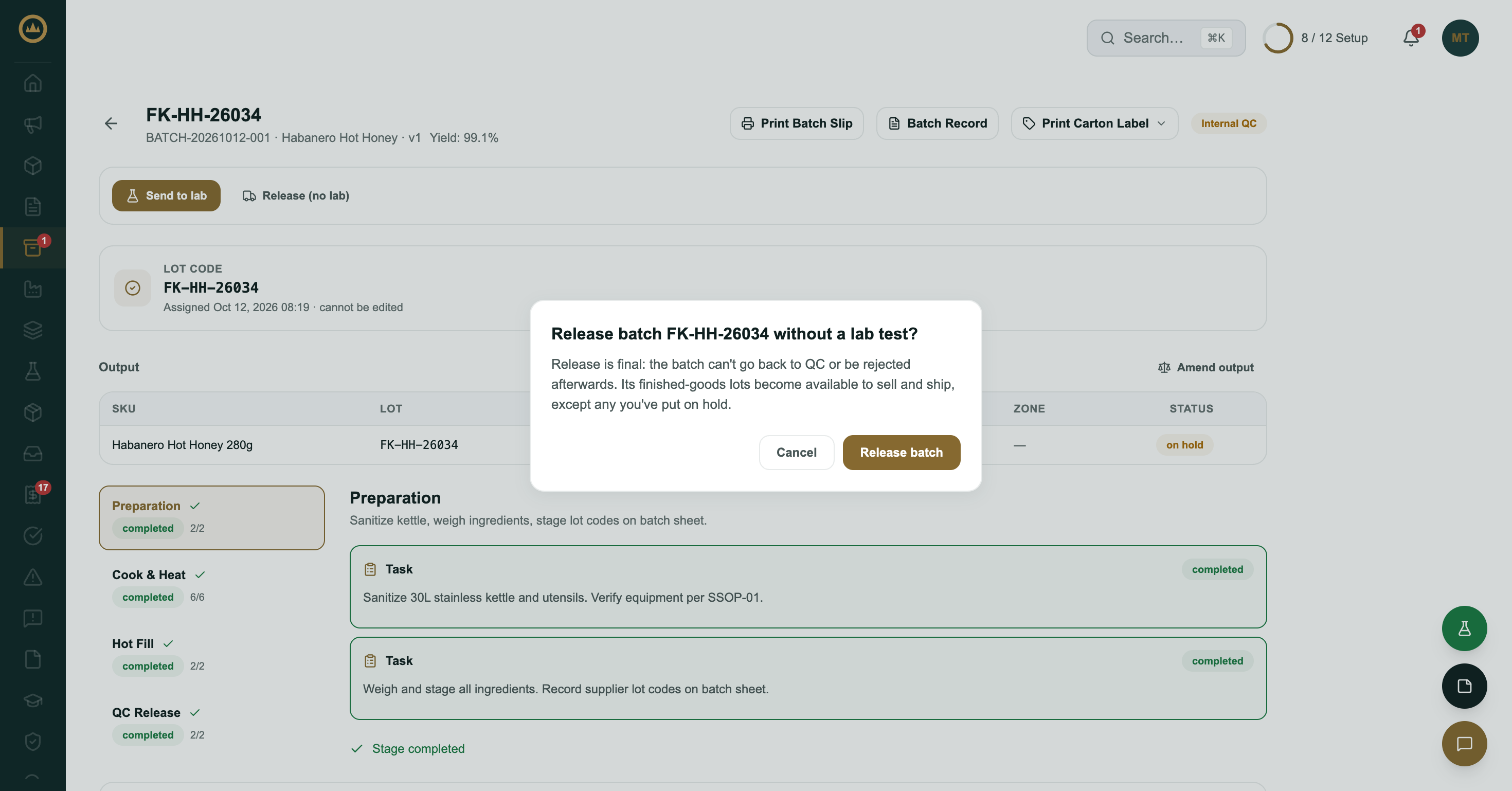Open the factory icon in sidebar

click(x=33, y=289)
